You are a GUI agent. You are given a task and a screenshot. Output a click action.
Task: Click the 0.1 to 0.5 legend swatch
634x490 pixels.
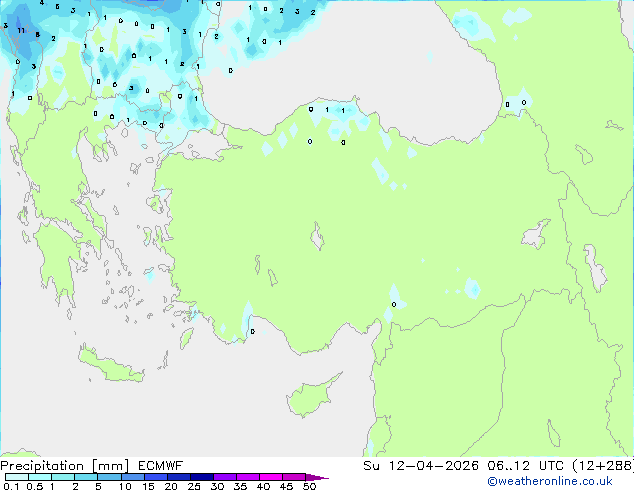(17, 477)
